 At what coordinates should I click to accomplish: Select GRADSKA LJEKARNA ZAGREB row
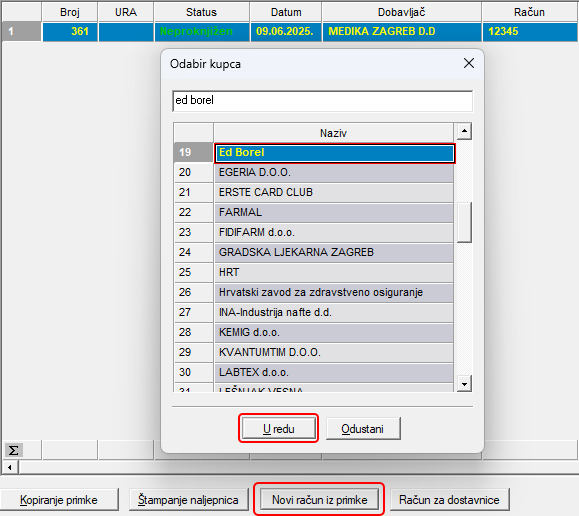pos(333,252)
